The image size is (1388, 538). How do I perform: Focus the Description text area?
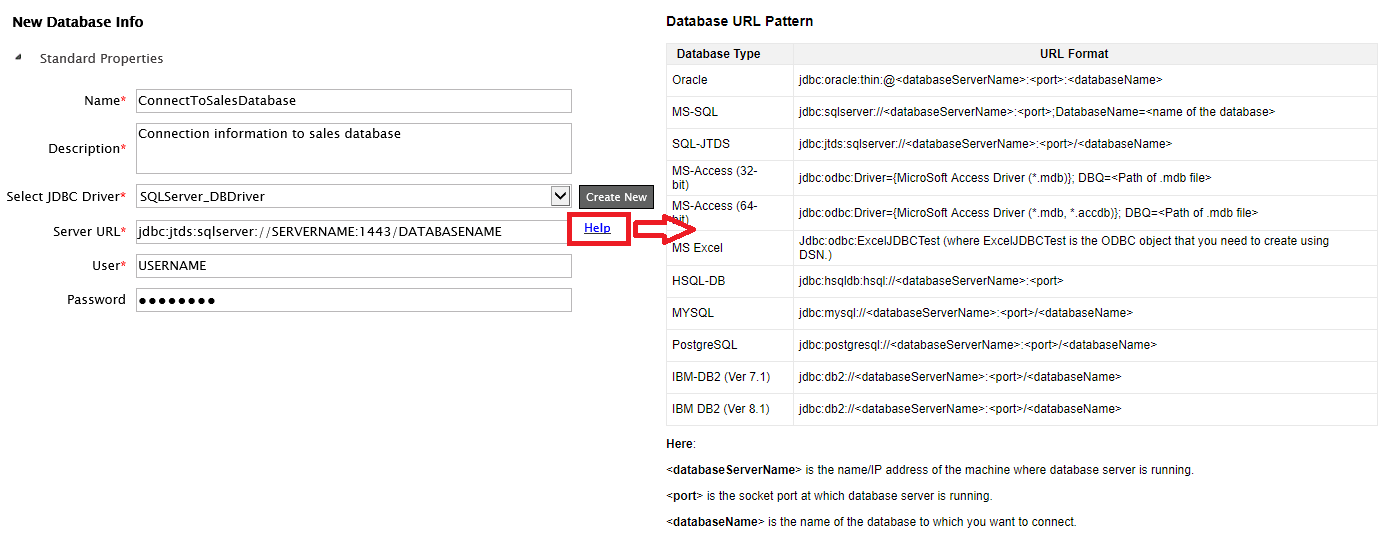(x=354, y=148)
